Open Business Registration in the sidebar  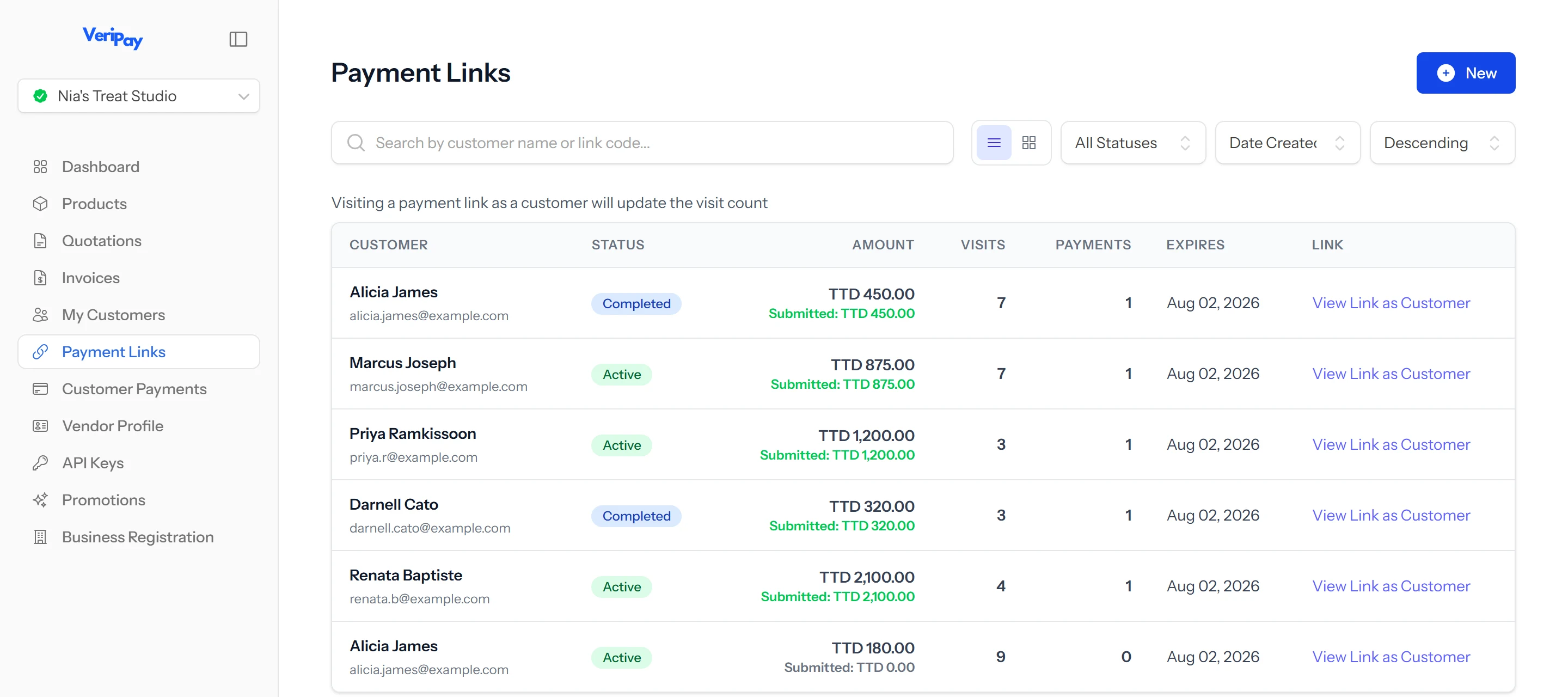pyautogui.click(x=139, y=537)
